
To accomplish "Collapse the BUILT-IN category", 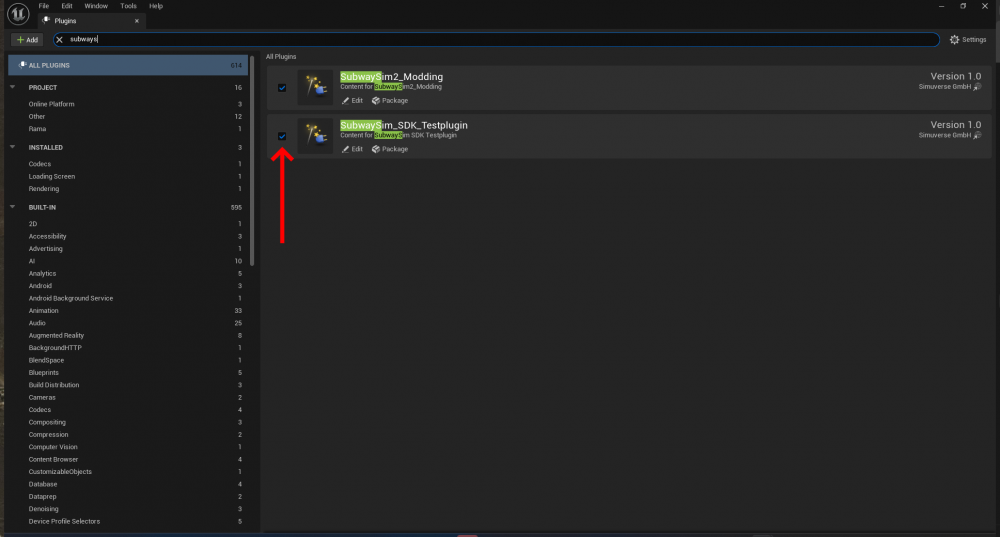I will pyautogui.click(x=13, y=207).
